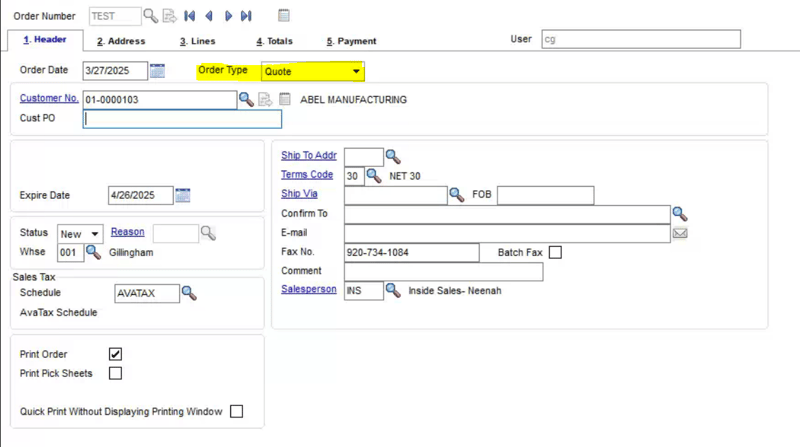This screenshot has height=447, width=800.
Task: Uncheck the Print Order checkbox
Action: [115, 354]
